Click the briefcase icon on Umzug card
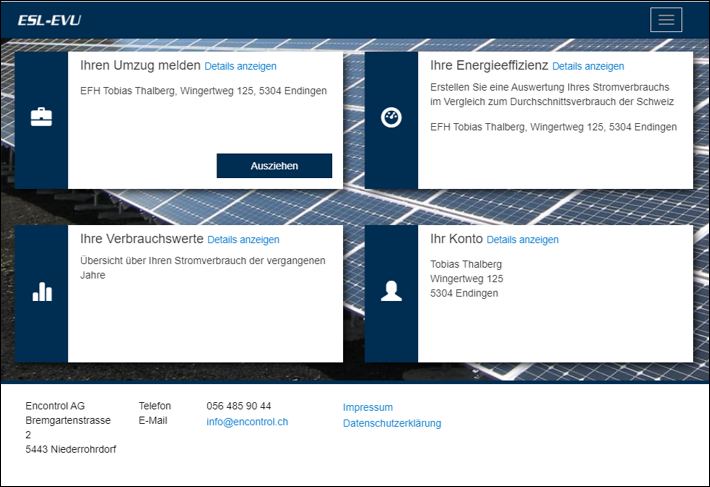 coord(41,117)
